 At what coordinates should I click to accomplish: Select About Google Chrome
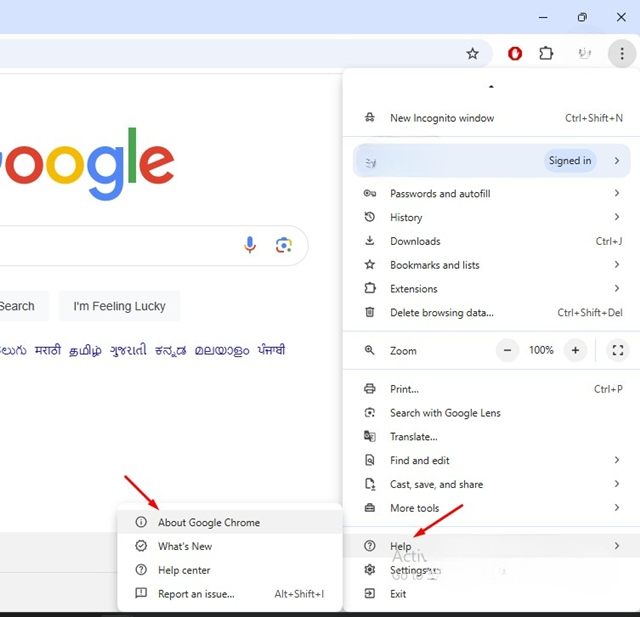tap(229, 522)
